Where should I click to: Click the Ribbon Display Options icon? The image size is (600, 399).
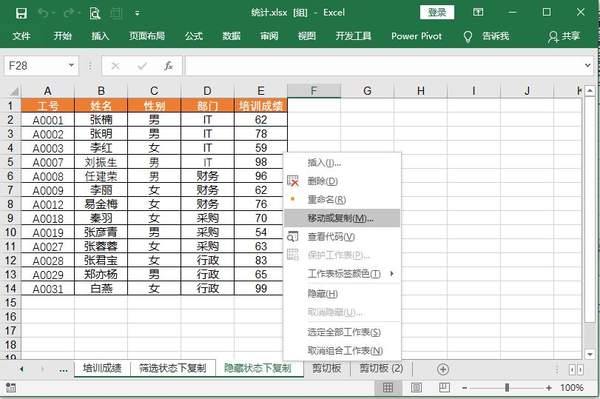(x=478, y=12)
